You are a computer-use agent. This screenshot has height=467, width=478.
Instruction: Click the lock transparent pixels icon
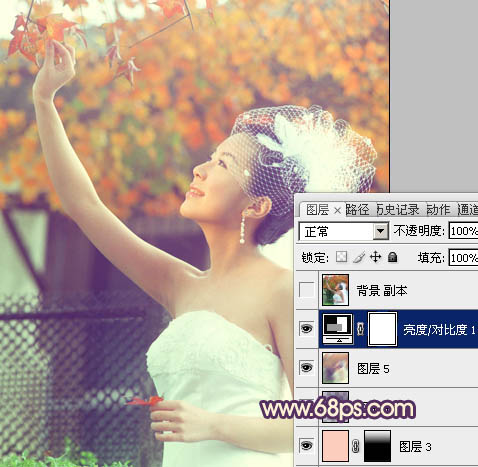[x=341, y=257]
